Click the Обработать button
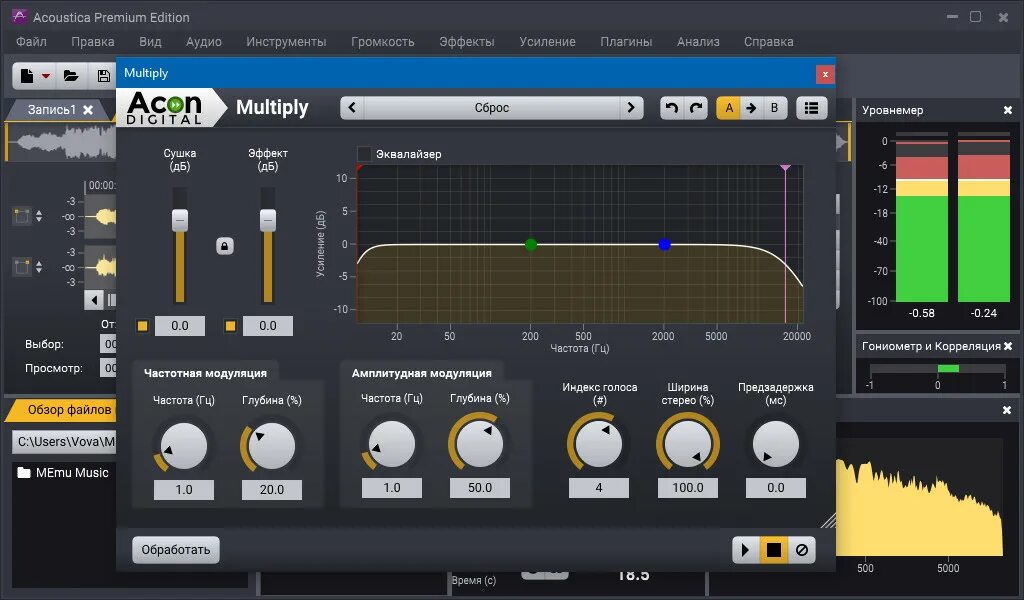Screen dimensions: 1024x600 pyautogui.click(x=176, y=550)
